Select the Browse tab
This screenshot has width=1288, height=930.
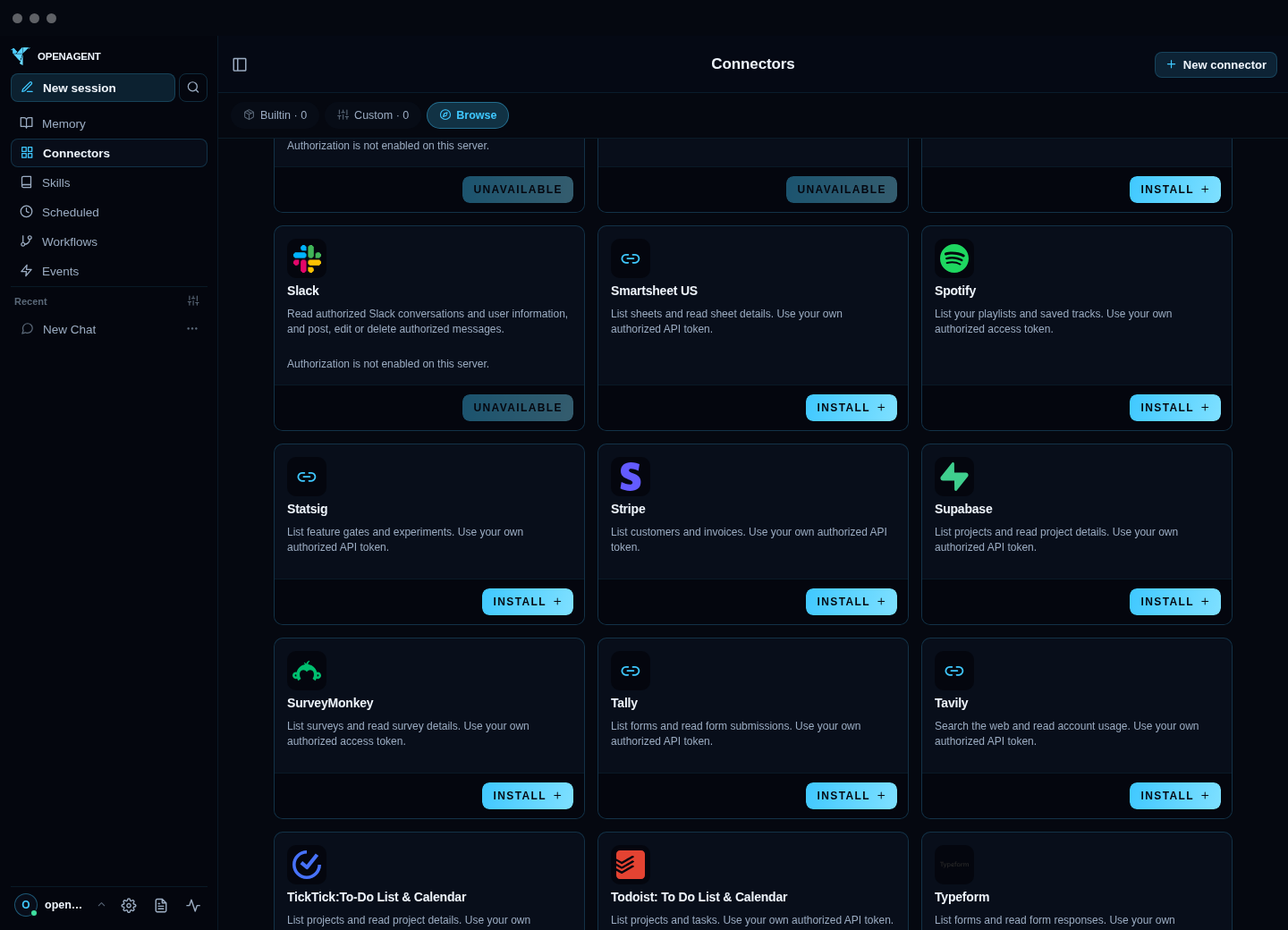click(x=468, y=115)
